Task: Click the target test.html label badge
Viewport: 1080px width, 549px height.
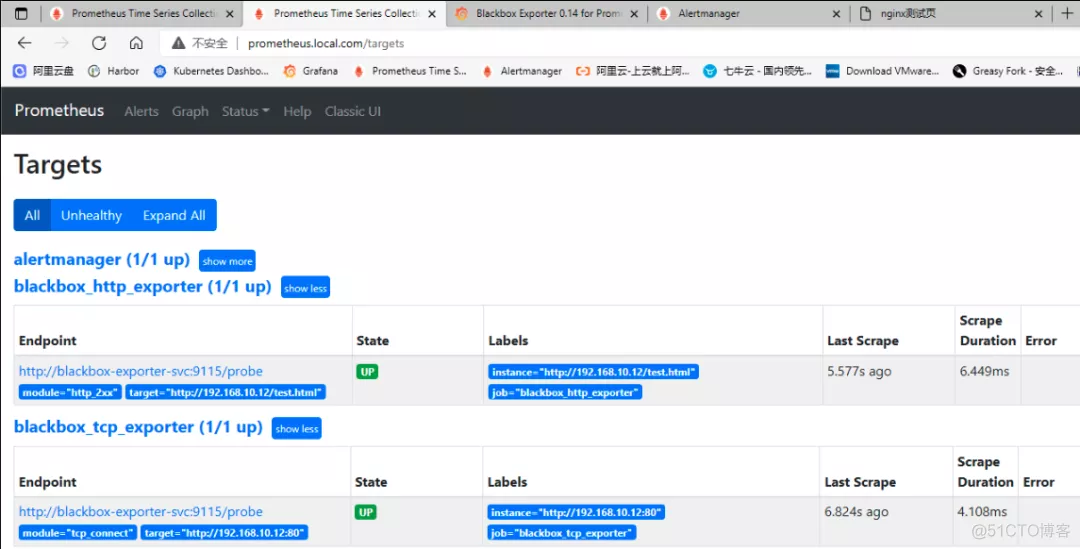Action: point(225,393)
